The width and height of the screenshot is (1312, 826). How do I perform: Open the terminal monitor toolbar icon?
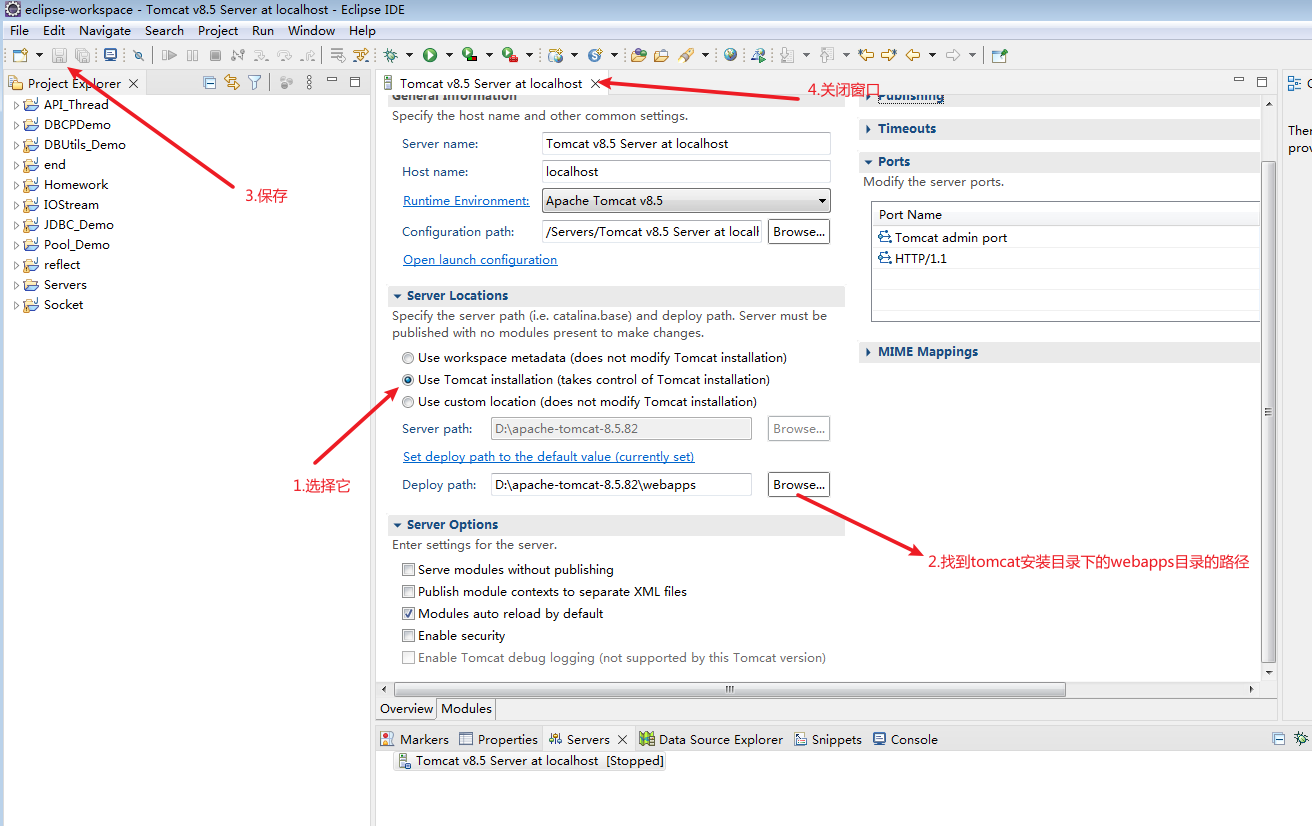[x=110, y=55]
